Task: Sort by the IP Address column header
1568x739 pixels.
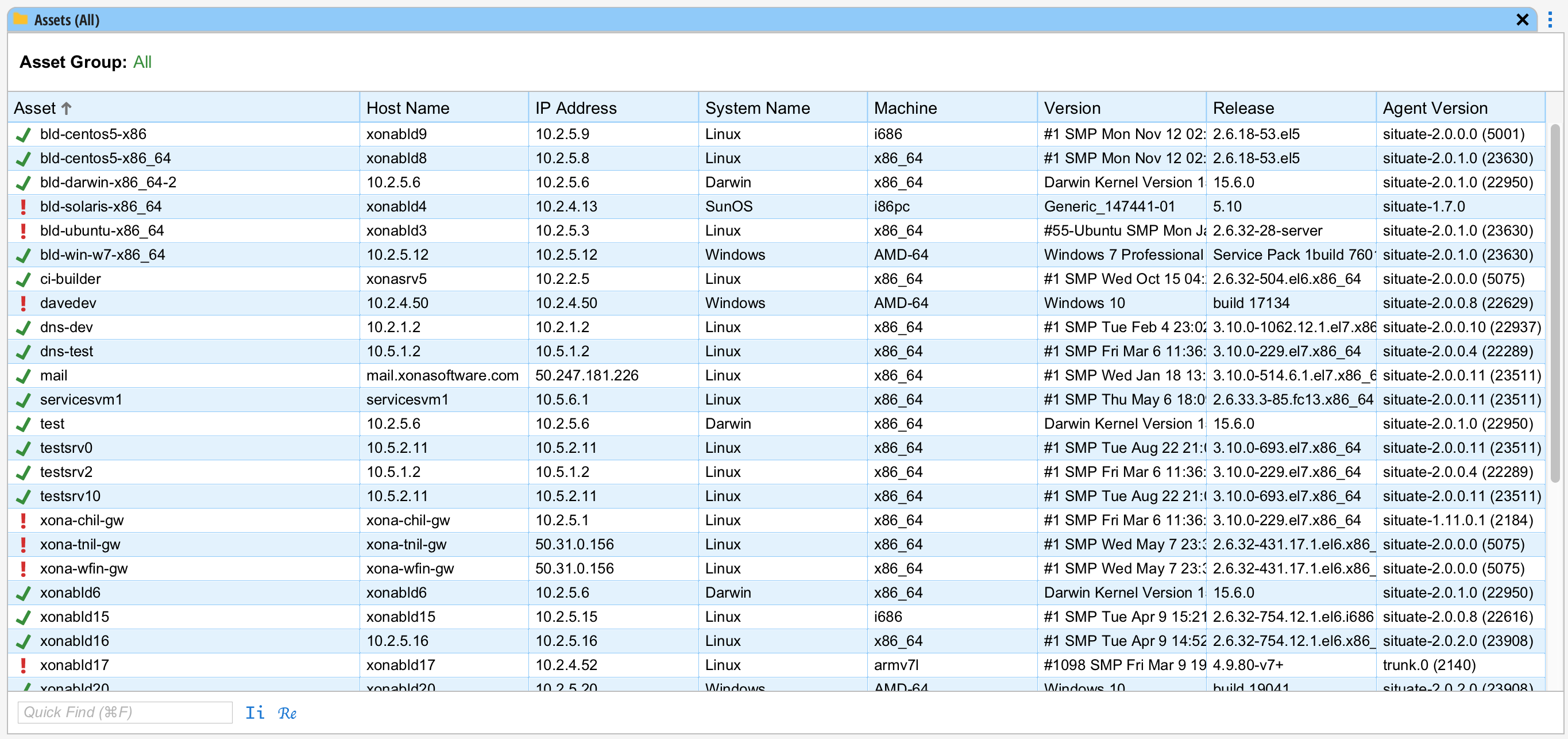Action: [x=575, y=108]
